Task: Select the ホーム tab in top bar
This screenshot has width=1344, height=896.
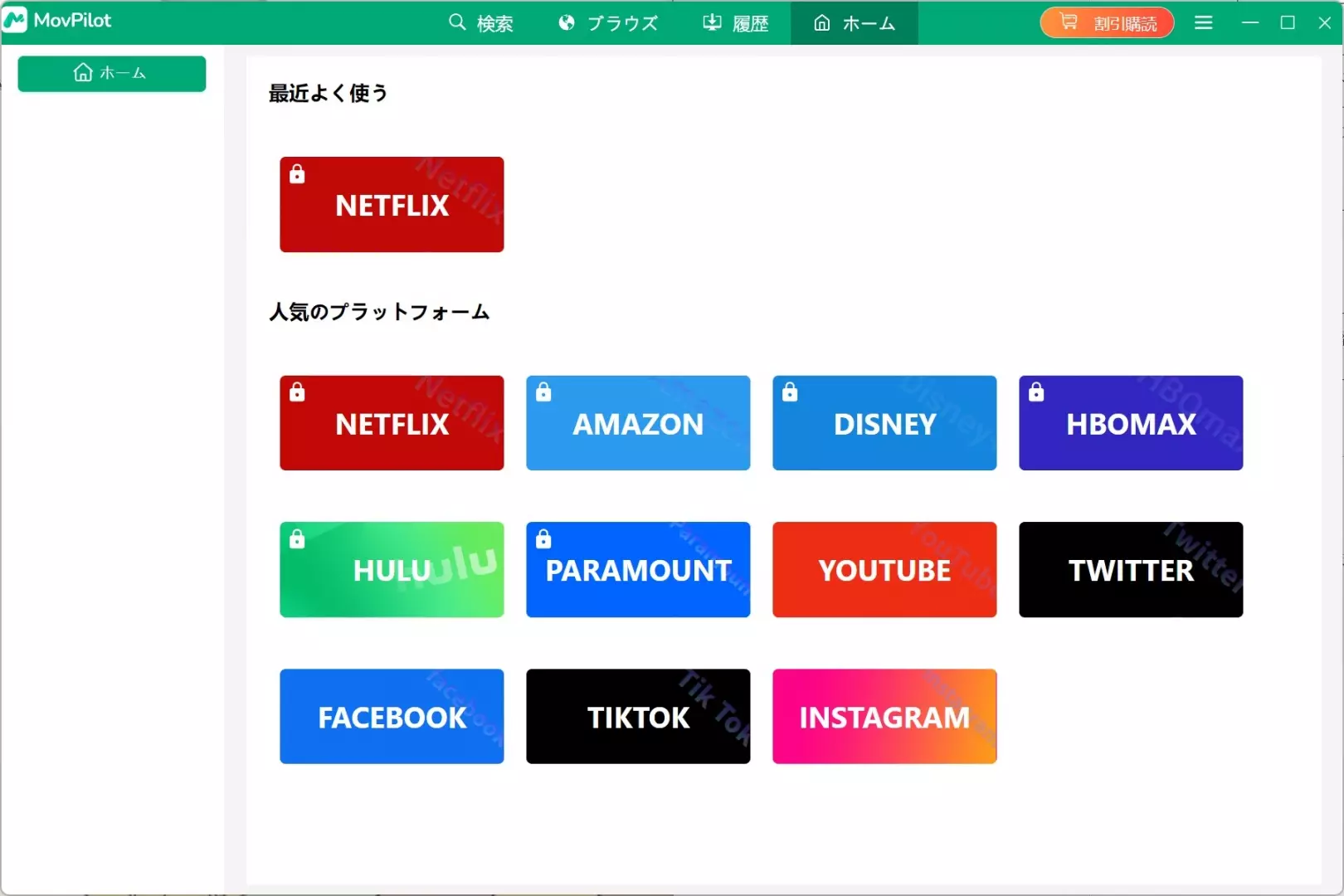Action: (855, 23)
